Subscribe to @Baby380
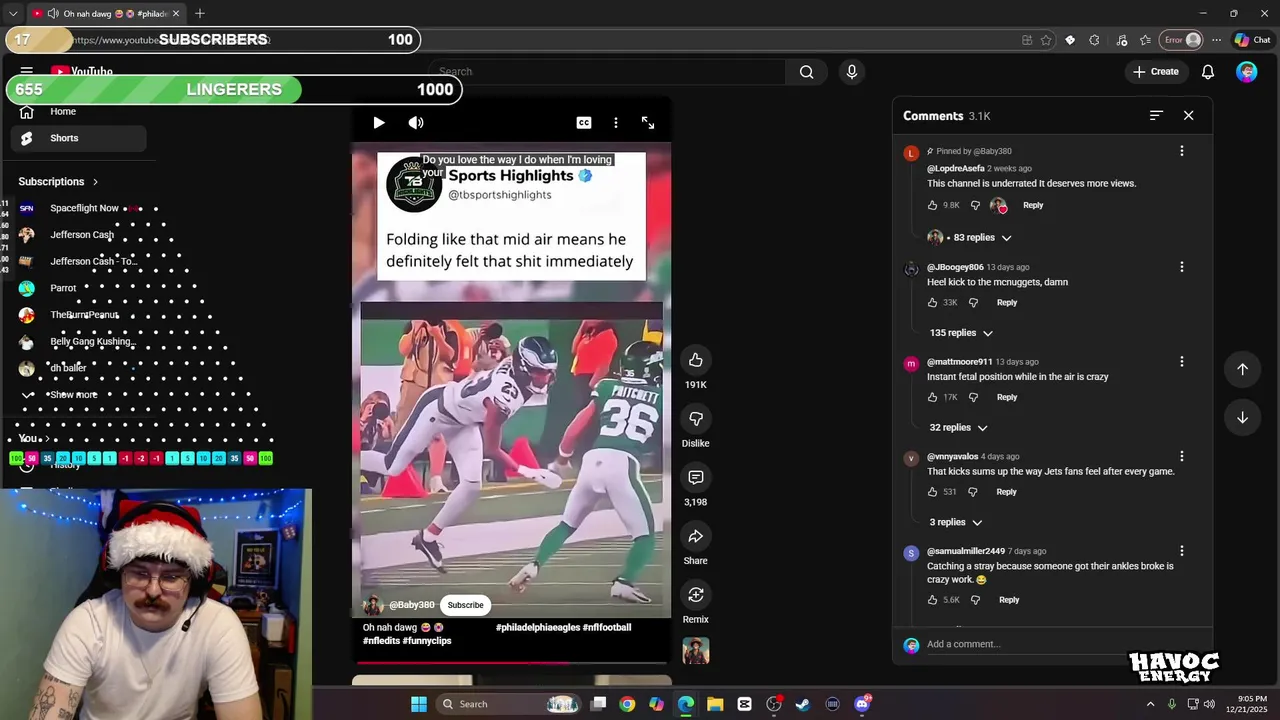Viewport: 1280px width, 720px height. click(x=465, y=605)
